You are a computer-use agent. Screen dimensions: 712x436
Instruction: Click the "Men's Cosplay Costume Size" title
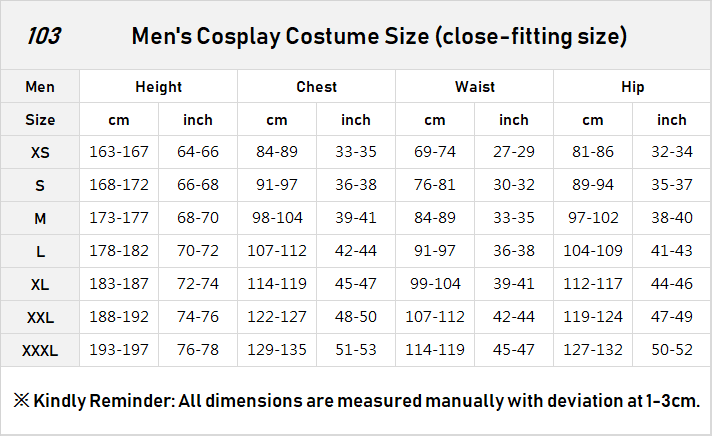(379, 37)
